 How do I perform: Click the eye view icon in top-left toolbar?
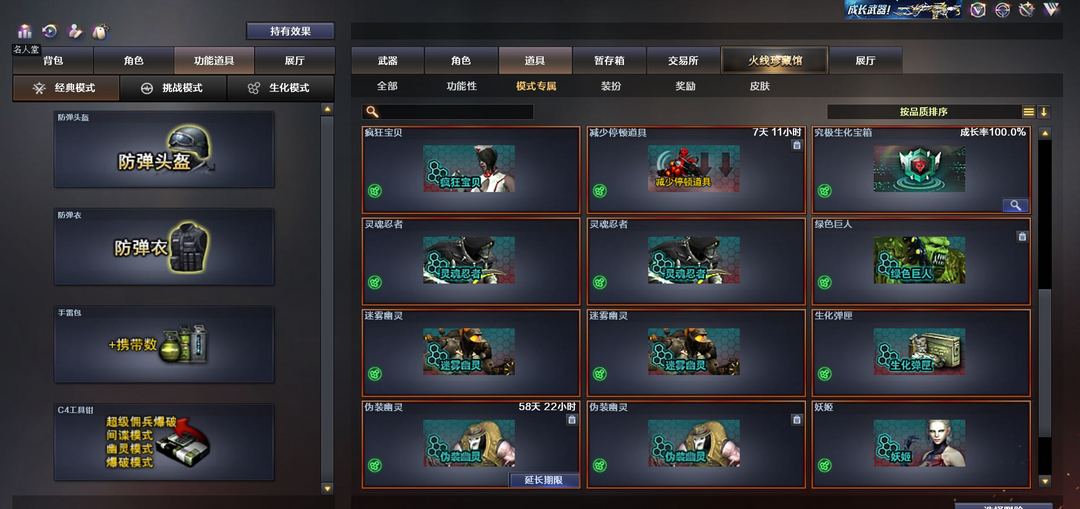tap(50, 31)
